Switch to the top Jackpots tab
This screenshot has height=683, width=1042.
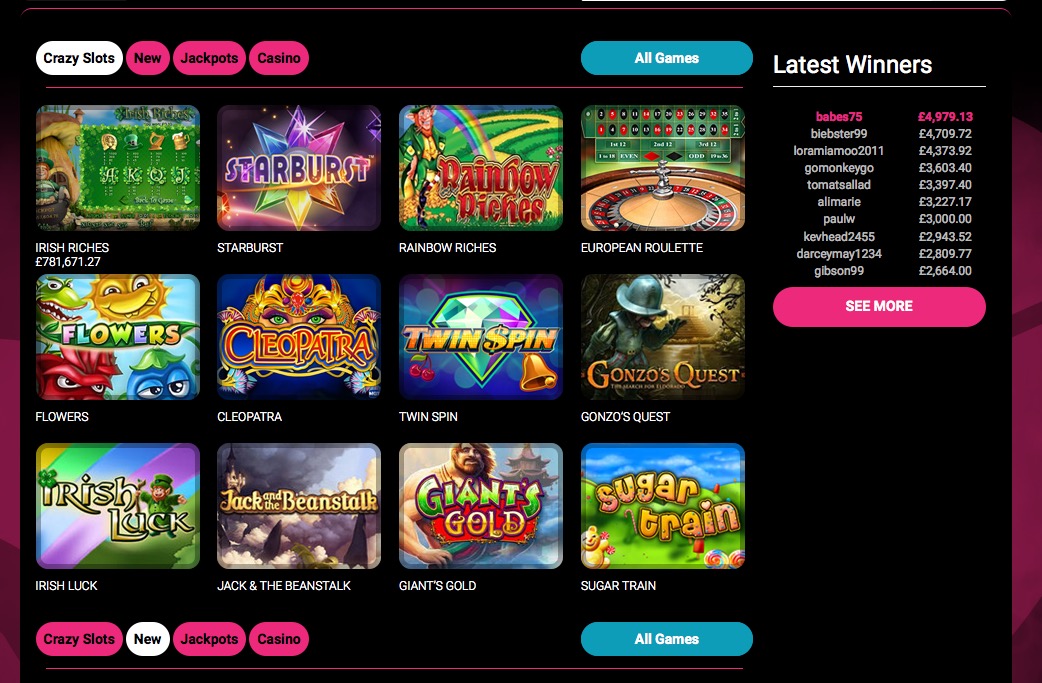pos(209,58)
